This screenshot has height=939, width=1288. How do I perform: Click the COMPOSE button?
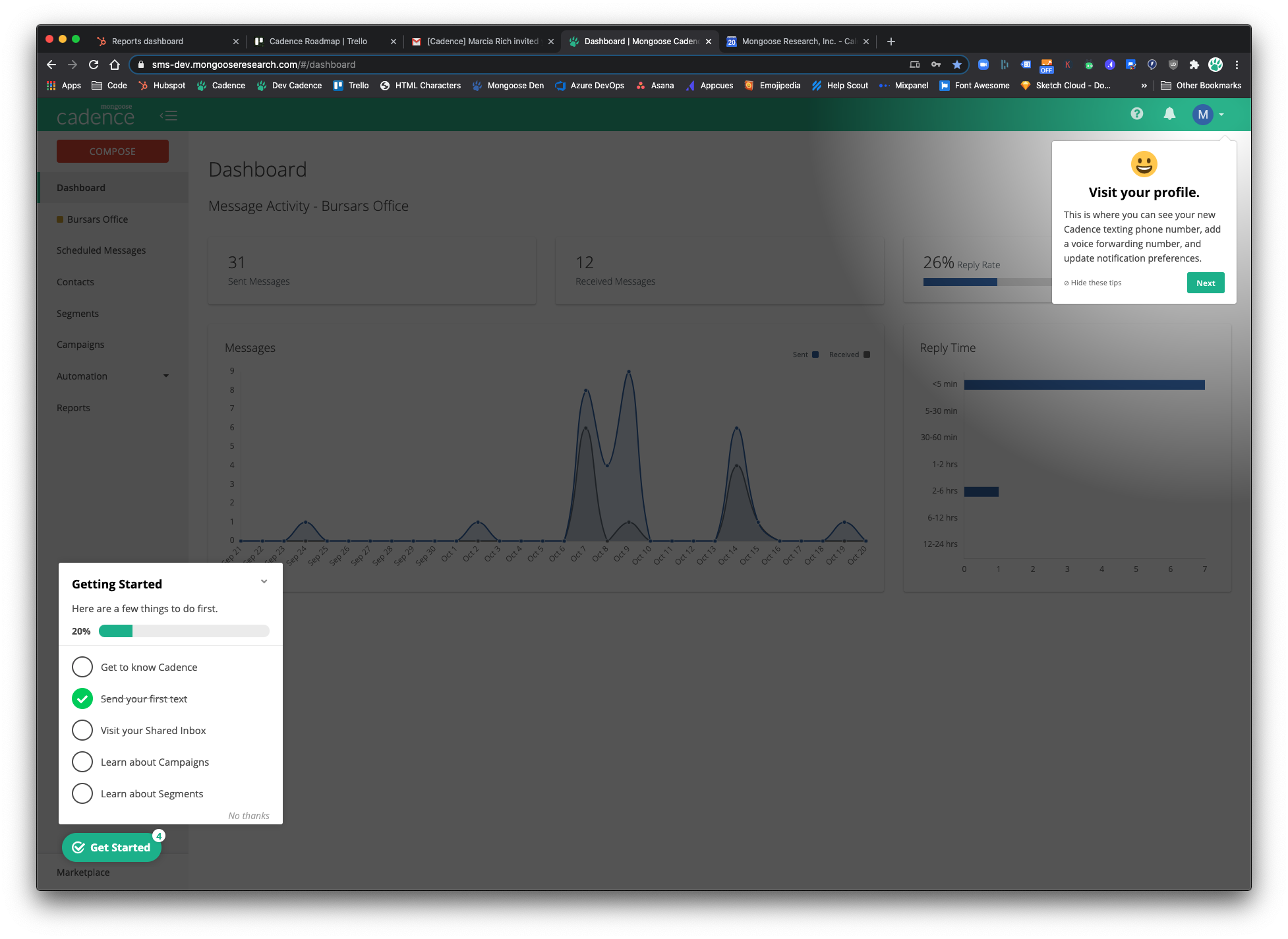[113, 152]
